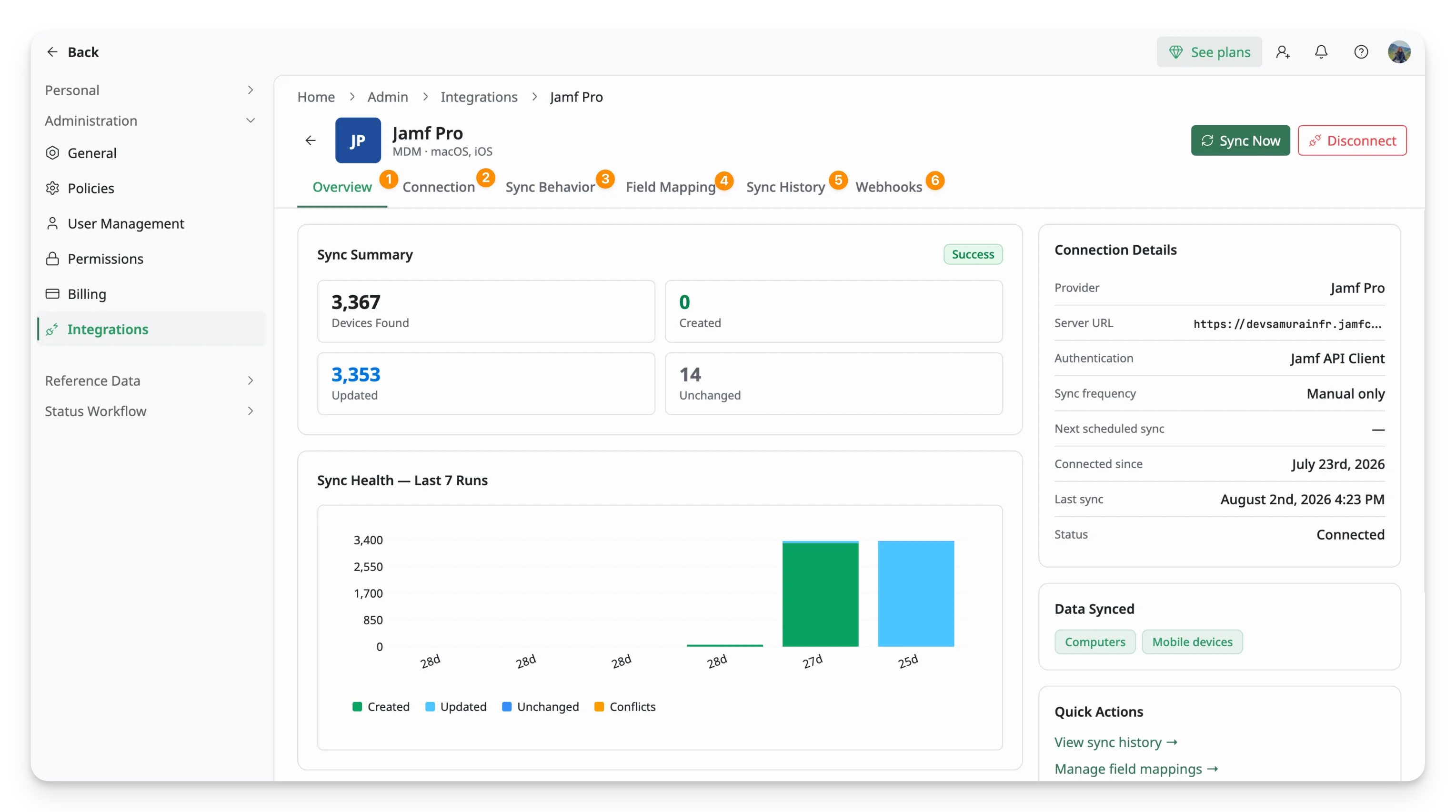Go to Admin in the breadcrumb

pyautogui.click(x=387, y=97)
